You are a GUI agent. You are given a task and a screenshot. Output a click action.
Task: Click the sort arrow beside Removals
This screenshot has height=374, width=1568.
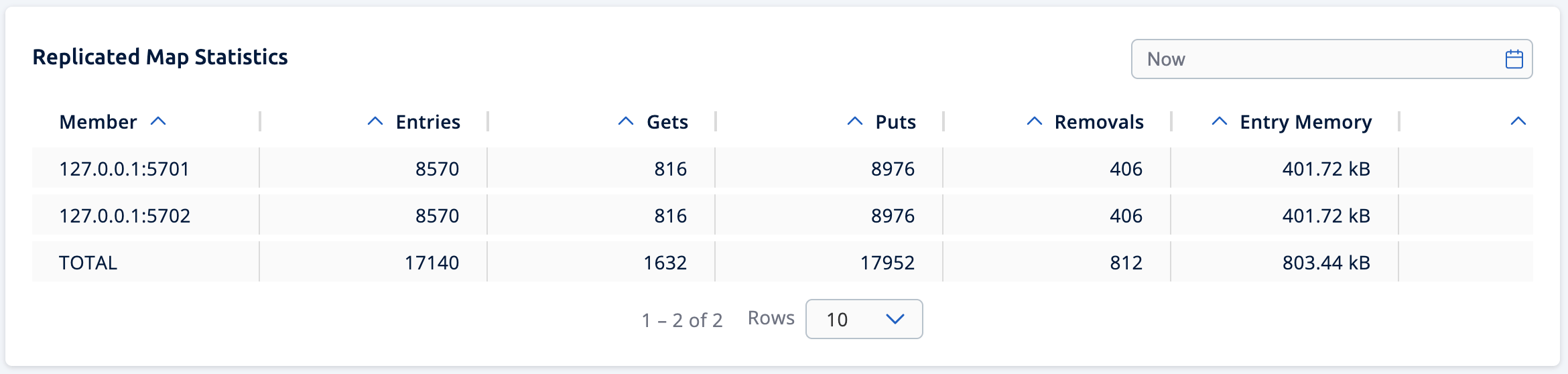pos(1035,121)
